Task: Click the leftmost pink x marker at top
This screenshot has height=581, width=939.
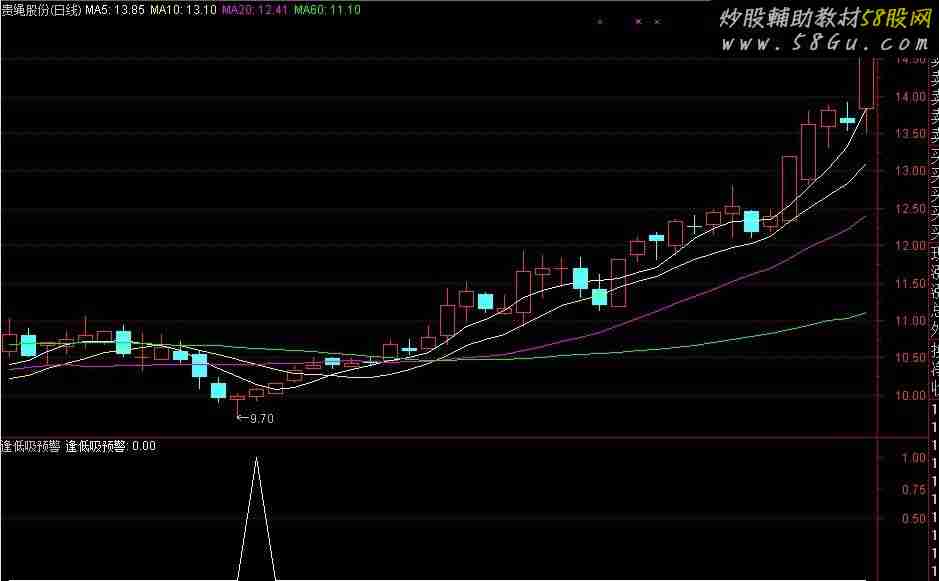Action: pyautogui.click(x=599, y=21)
